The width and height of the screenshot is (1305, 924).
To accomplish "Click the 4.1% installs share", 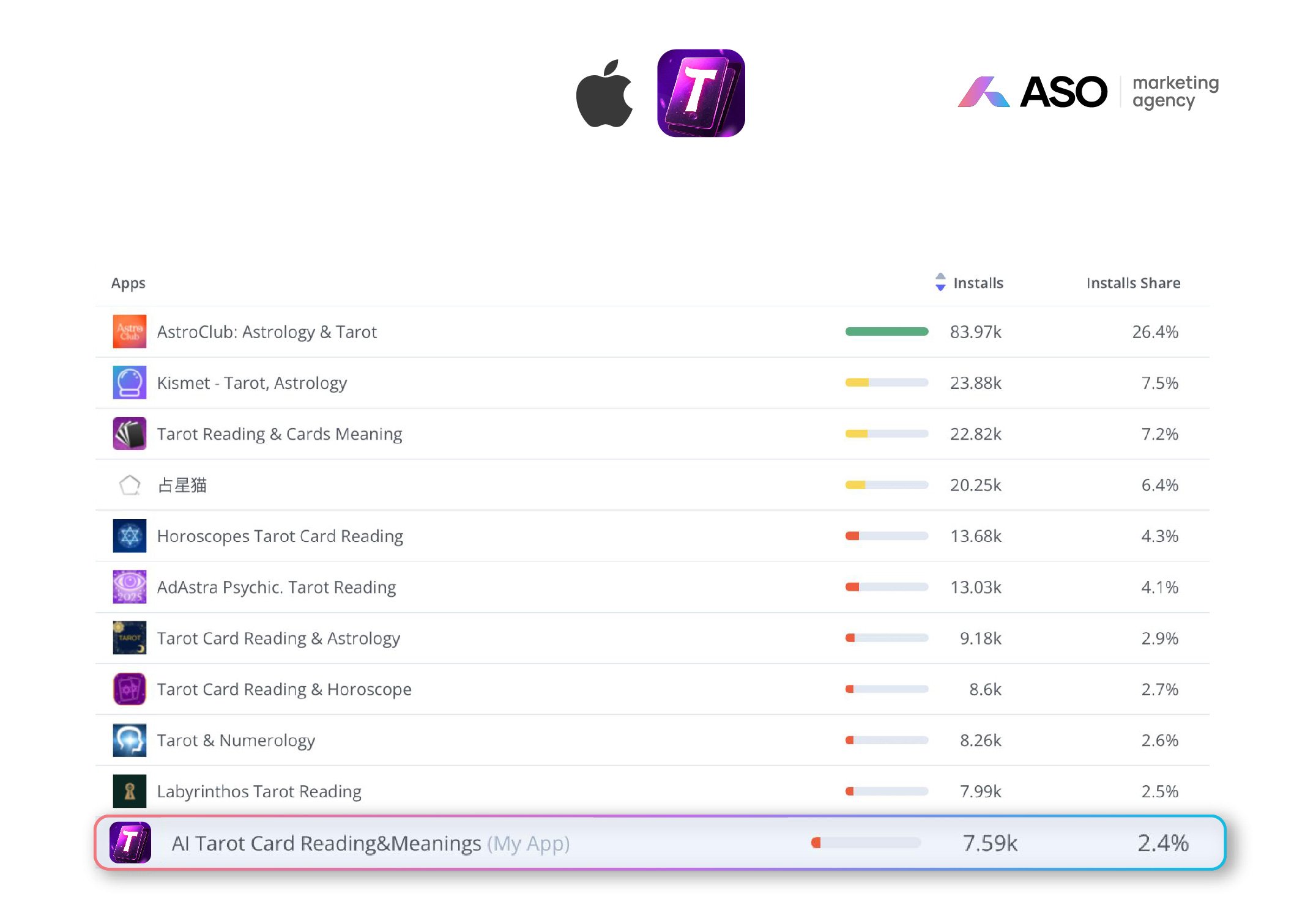I will click(1159, 587).
